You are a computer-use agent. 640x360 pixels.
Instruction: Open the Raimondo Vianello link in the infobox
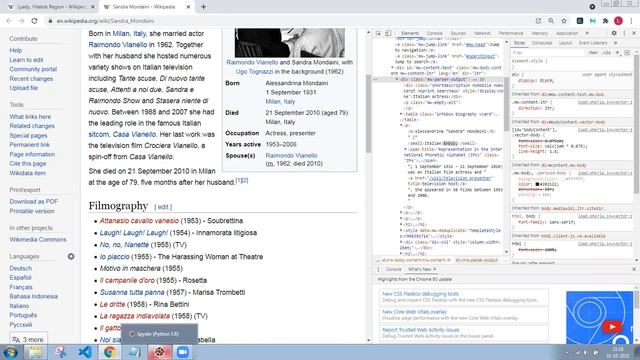291,156
